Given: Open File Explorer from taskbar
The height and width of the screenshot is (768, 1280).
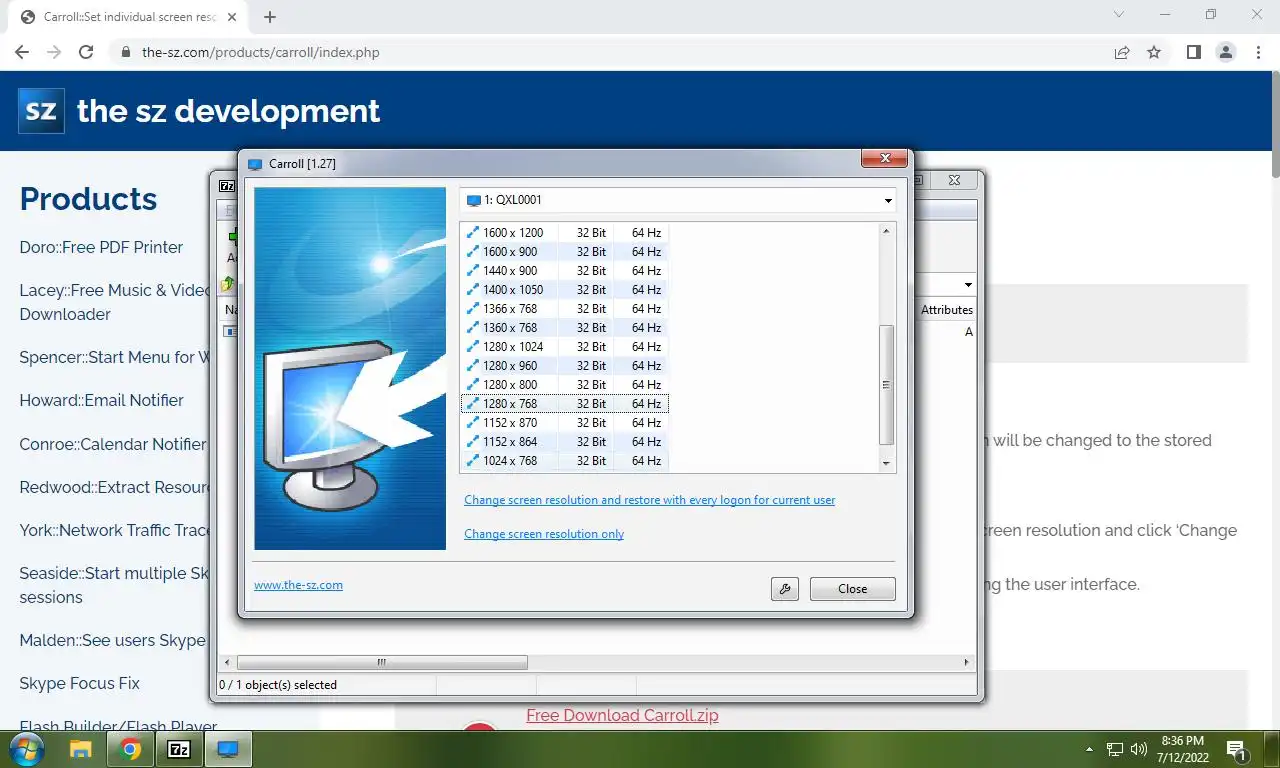Looking at the screenshot, I should 81,749.
